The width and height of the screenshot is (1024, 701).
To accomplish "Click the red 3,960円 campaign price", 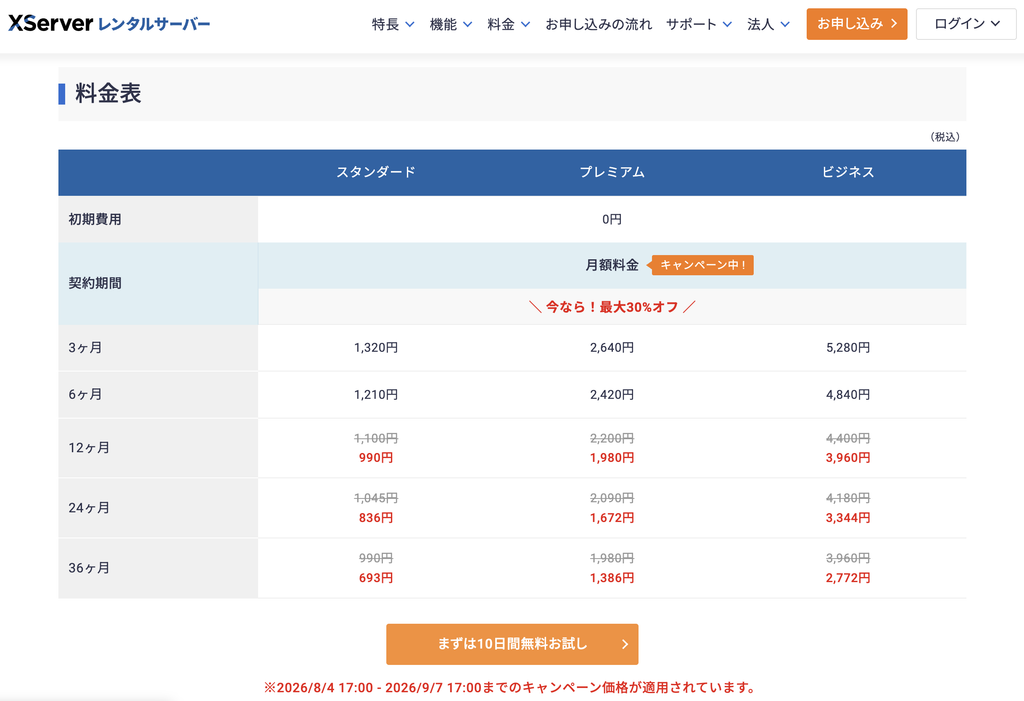I will tap(848, 458).
